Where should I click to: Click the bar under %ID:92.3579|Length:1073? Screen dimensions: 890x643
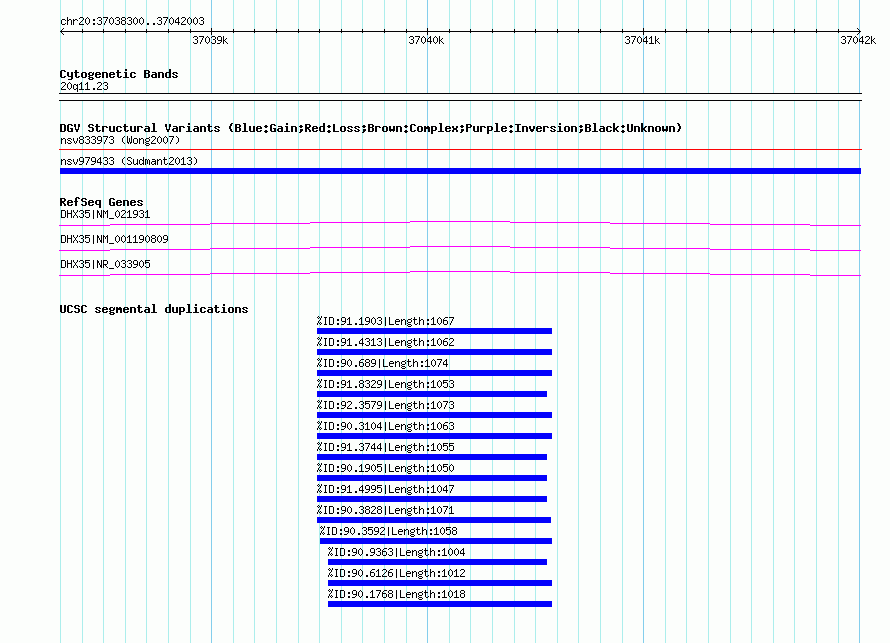point(434,415)
